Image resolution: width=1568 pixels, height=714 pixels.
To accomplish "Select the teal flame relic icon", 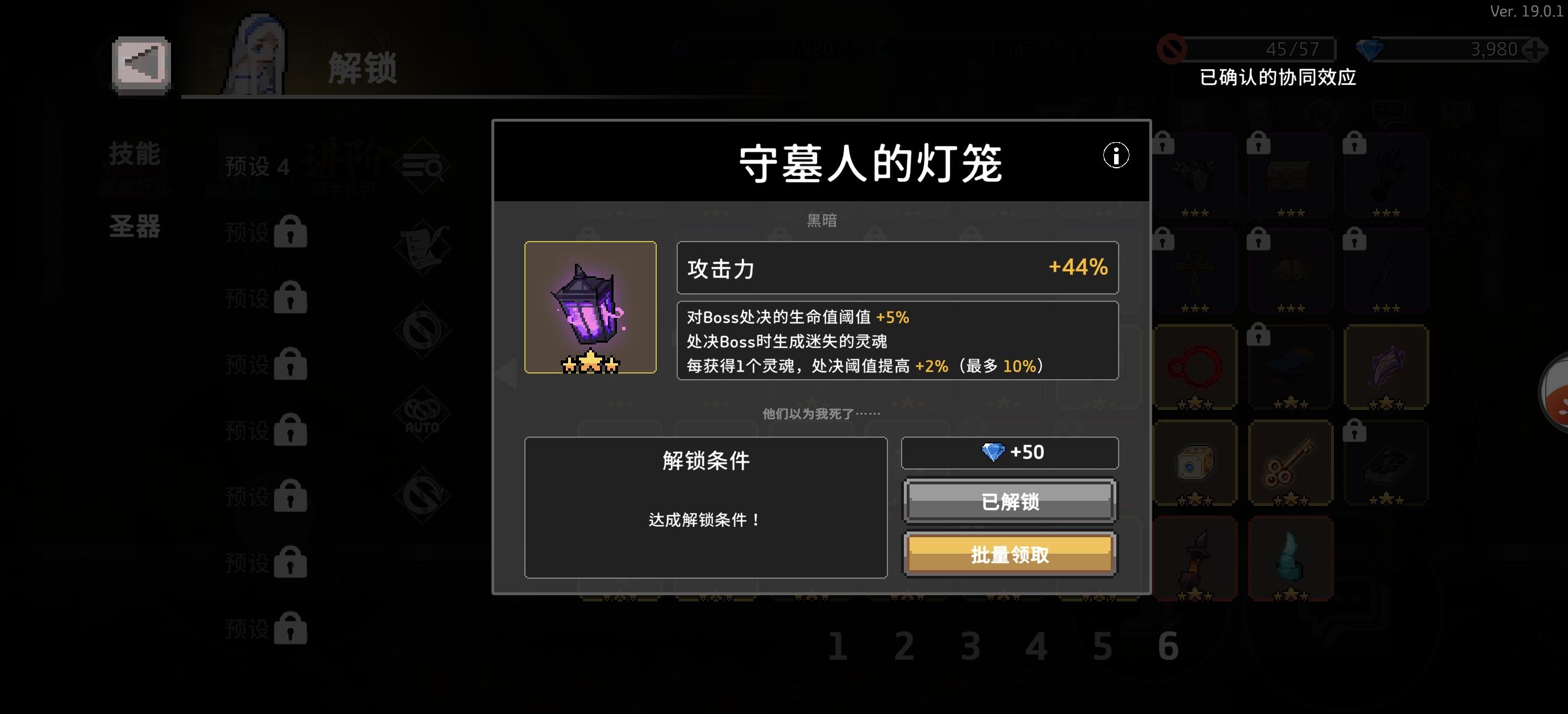I will tap(1290, 559).
